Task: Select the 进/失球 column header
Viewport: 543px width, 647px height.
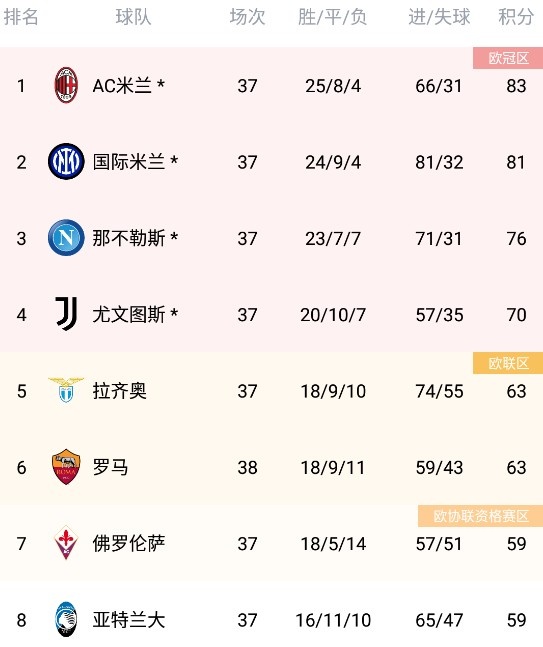Action: click(439, 17)
